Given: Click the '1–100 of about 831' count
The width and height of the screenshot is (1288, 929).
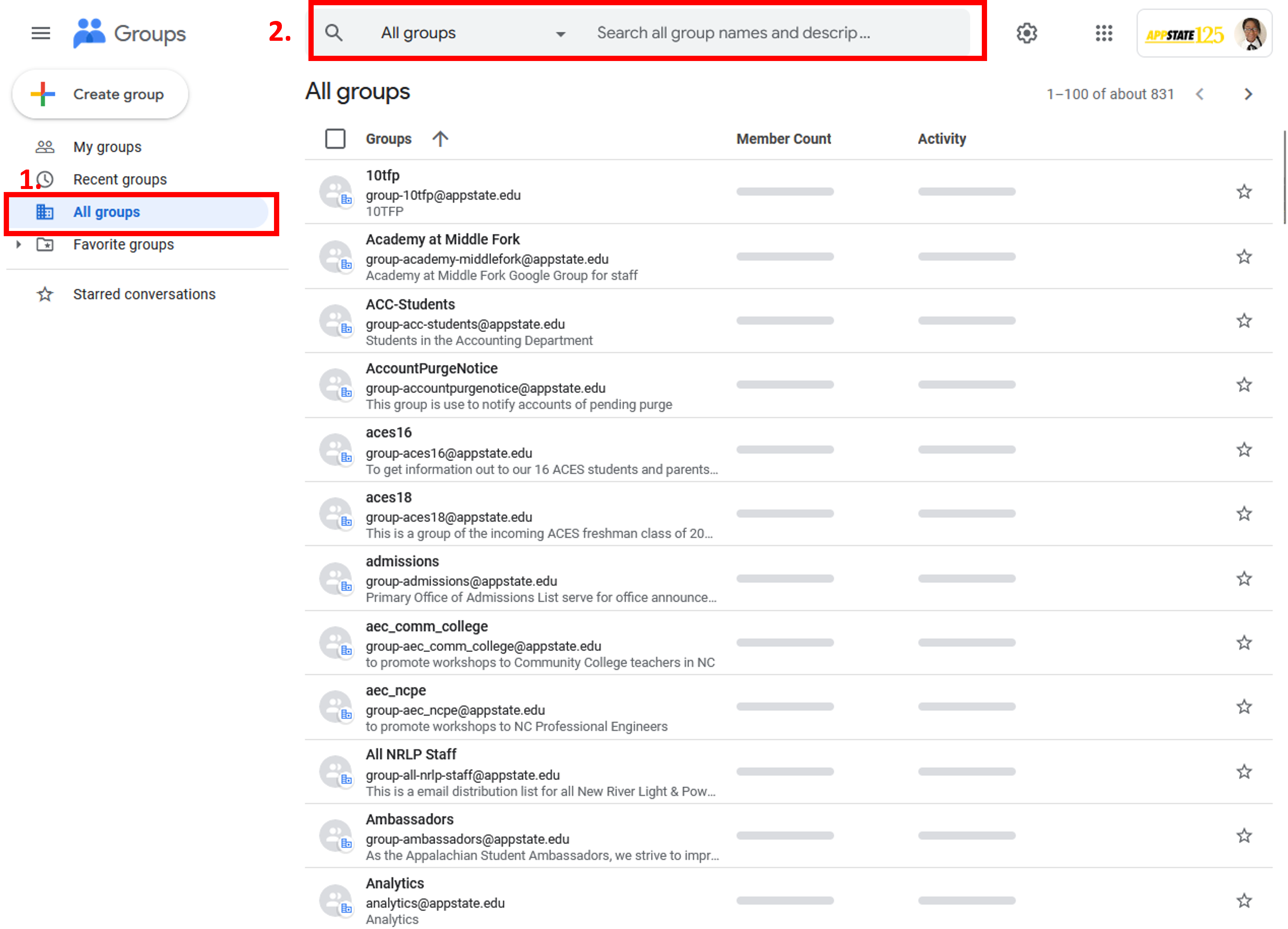Looking at the screenshot, I should tap(1110, 94).
